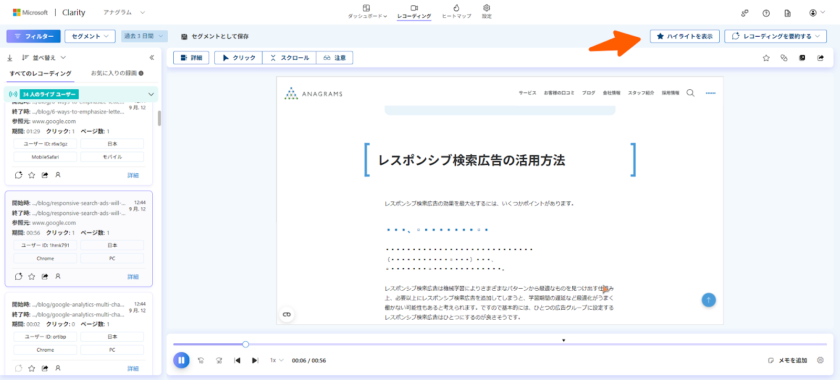Open the アナグラム project dropdown
The height and width of the screenshot is (380, 840).
(x=123, y=12)
